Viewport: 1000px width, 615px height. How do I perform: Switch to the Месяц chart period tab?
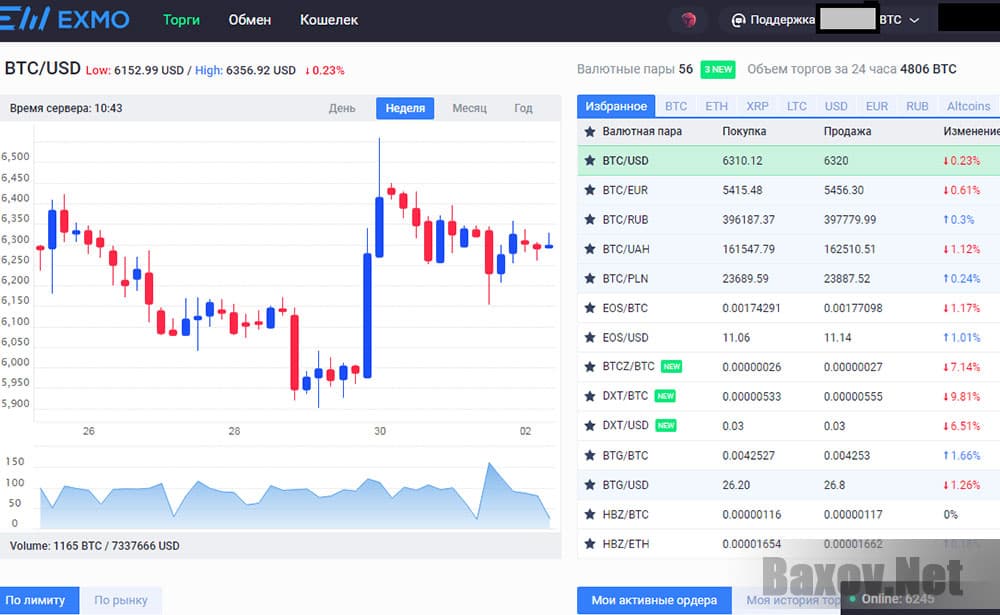(x=469, y=107)
